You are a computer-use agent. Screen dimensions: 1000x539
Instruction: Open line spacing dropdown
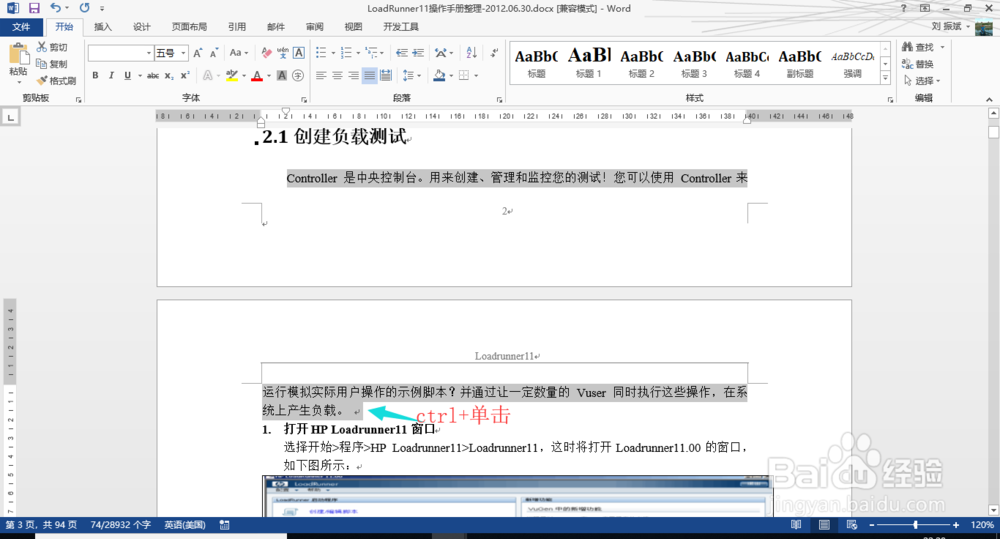pyautogui.click(x=411, y=75)
